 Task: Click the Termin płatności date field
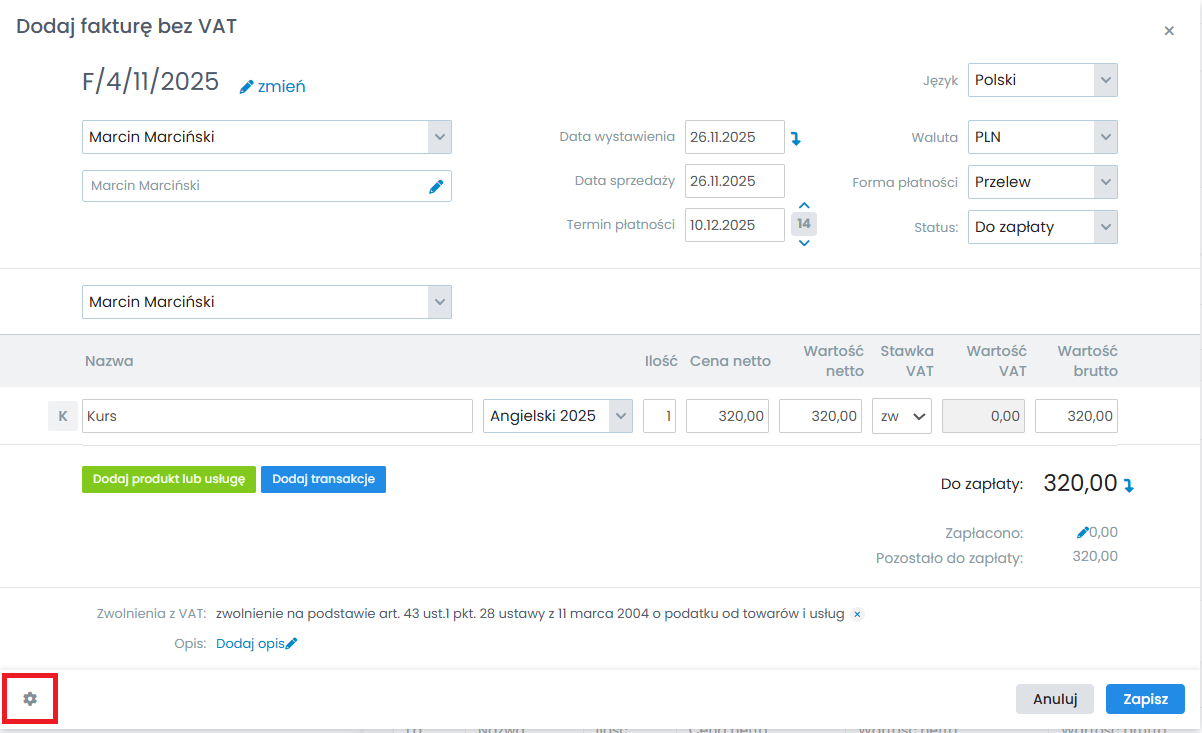point(734,225)
